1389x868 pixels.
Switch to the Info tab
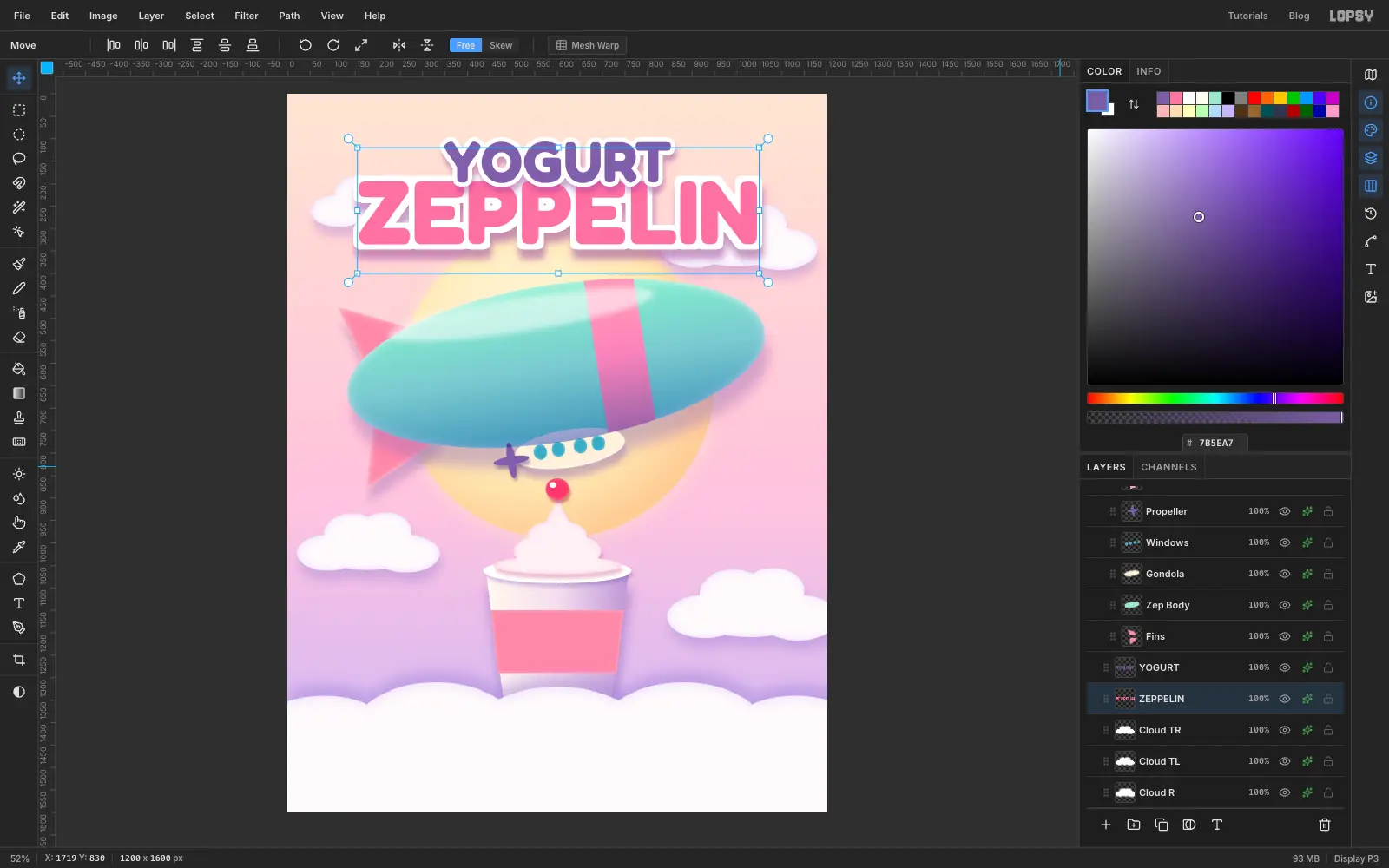(x=1149, y=71)
